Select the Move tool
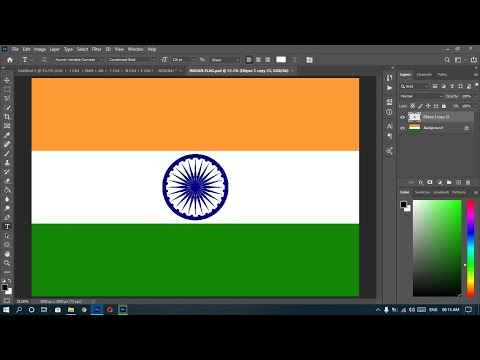The height and width of the screenshot is (360, 480). point(7,80)
